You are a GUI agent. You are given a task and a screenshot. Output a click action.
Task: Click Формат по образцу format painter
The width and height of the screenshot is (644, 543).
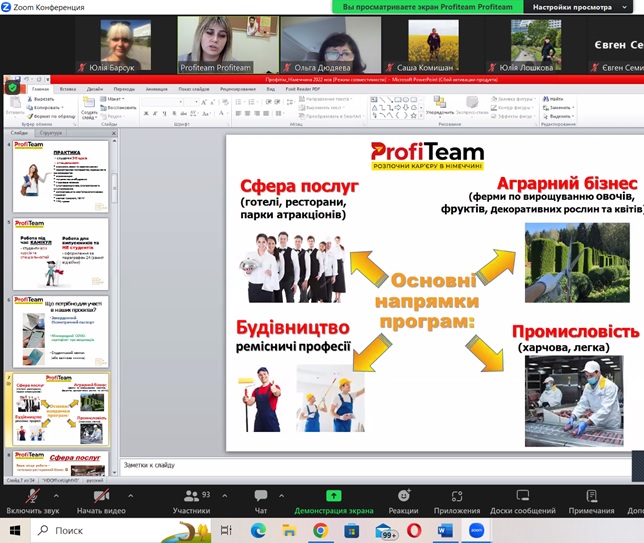click(x=51, y=116)
